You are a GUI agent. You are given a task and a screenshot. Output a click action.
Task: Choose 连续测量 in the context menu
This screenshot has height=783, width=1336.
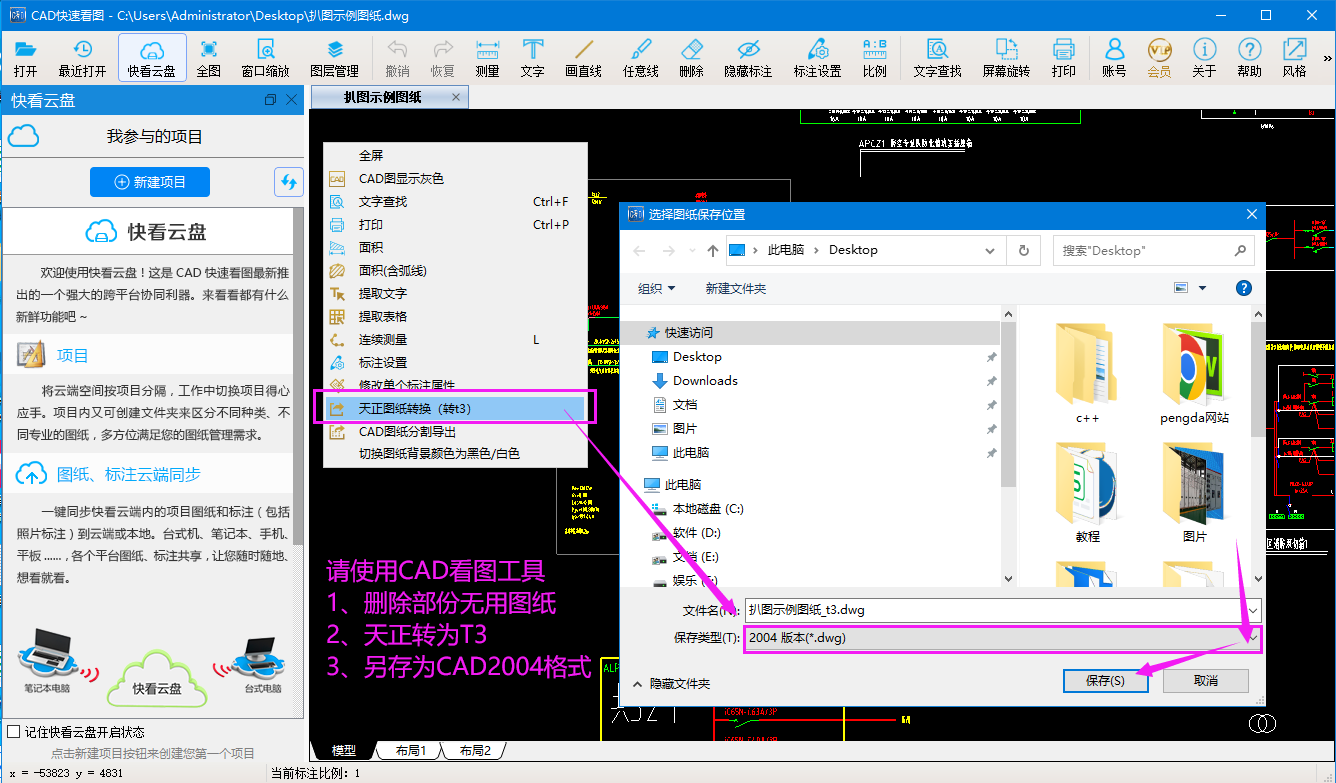(x=455, y=339)
